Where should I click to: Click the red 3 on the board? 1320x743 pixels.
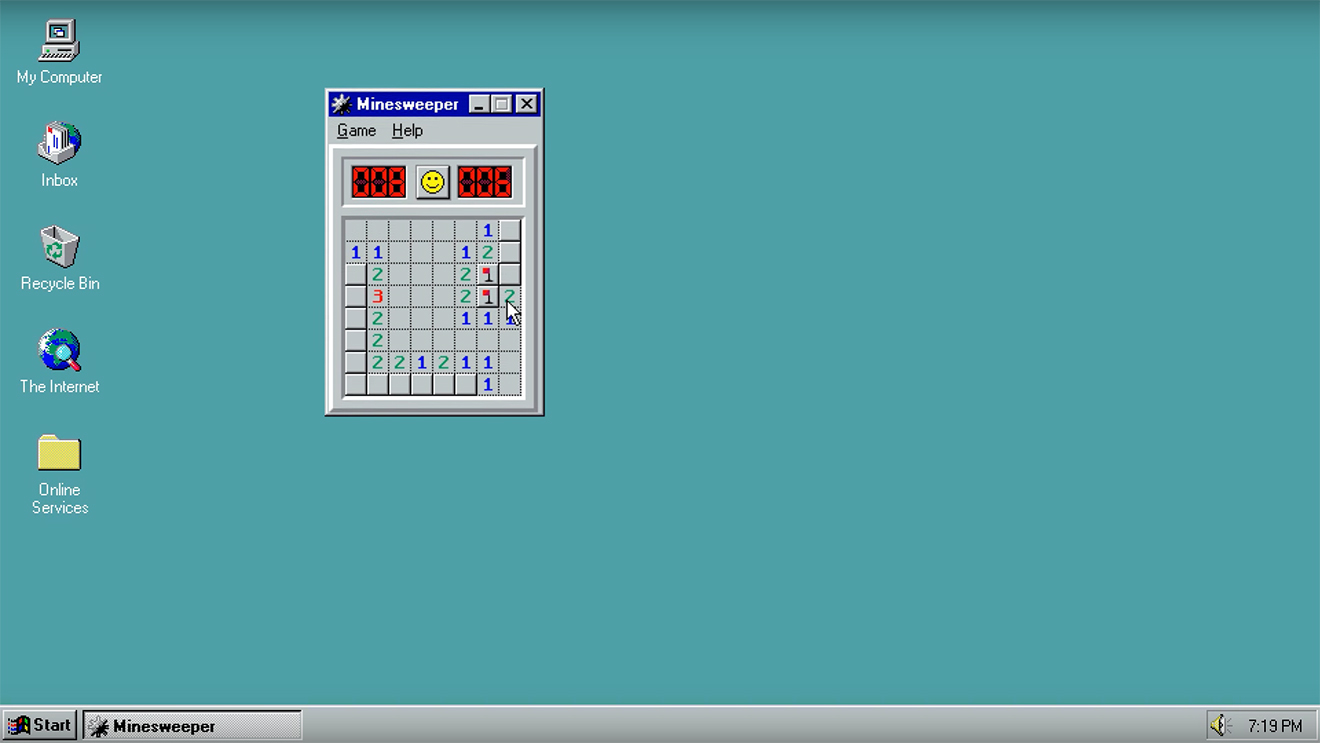click(377, 296)
